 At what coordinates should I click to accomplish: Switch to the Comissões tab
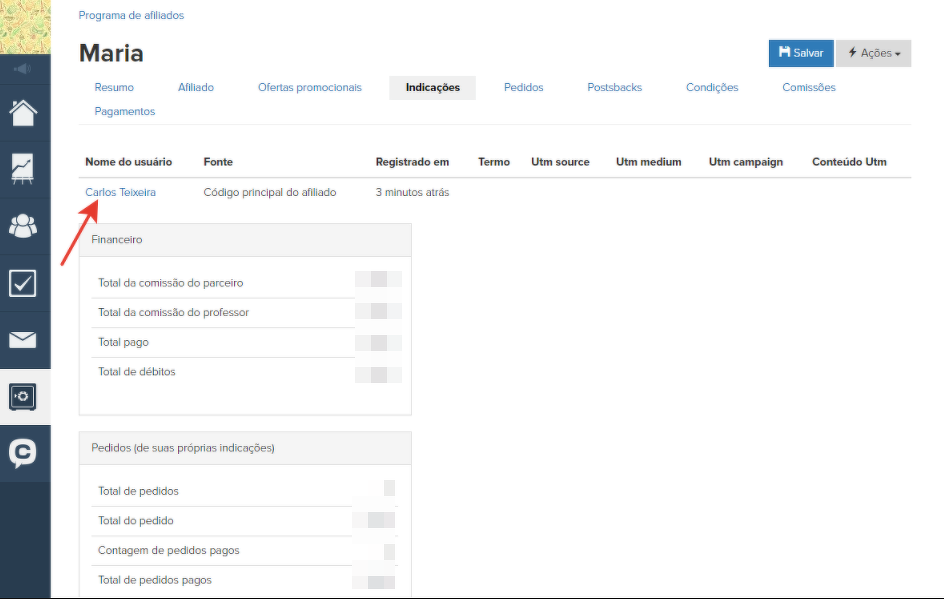(x=808, y=88)
